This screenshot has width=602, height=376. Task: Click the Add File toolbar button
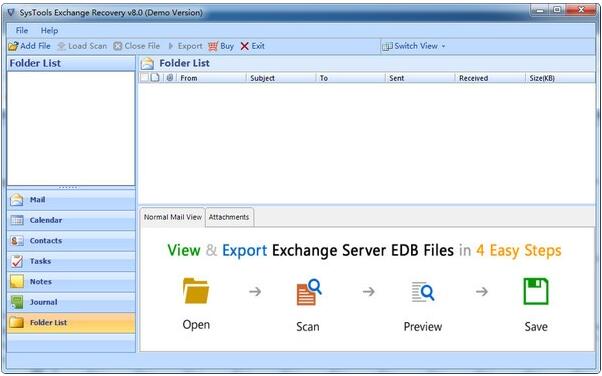30,46
